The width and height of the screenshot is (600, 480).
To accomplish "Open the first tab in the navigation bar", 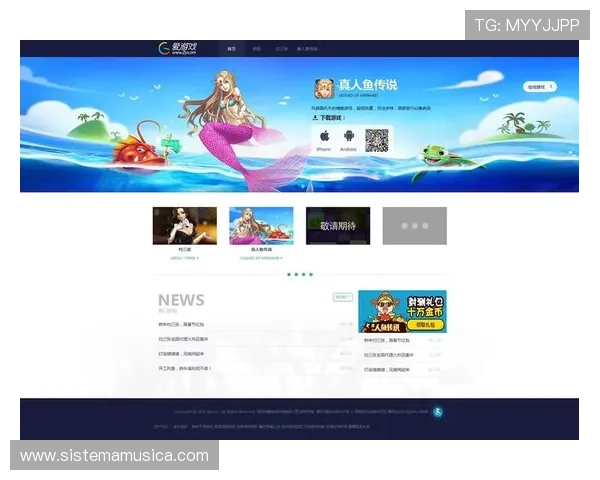I will pos(232,48).
